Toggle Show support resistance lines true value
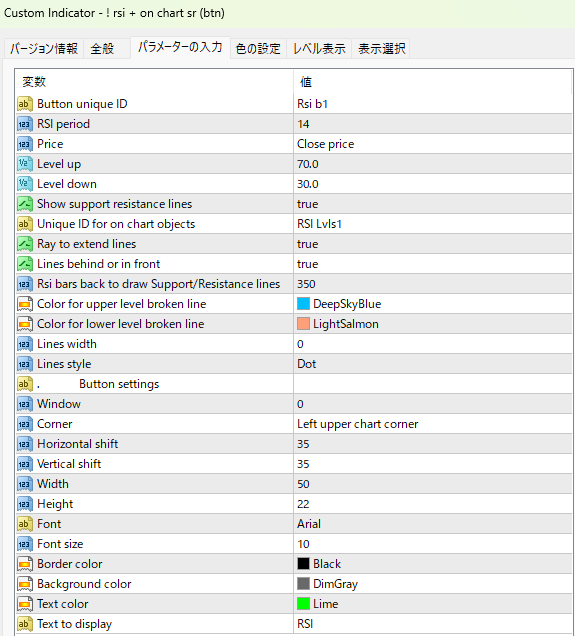This screenshot has height=636, width=575. point(433,204)
